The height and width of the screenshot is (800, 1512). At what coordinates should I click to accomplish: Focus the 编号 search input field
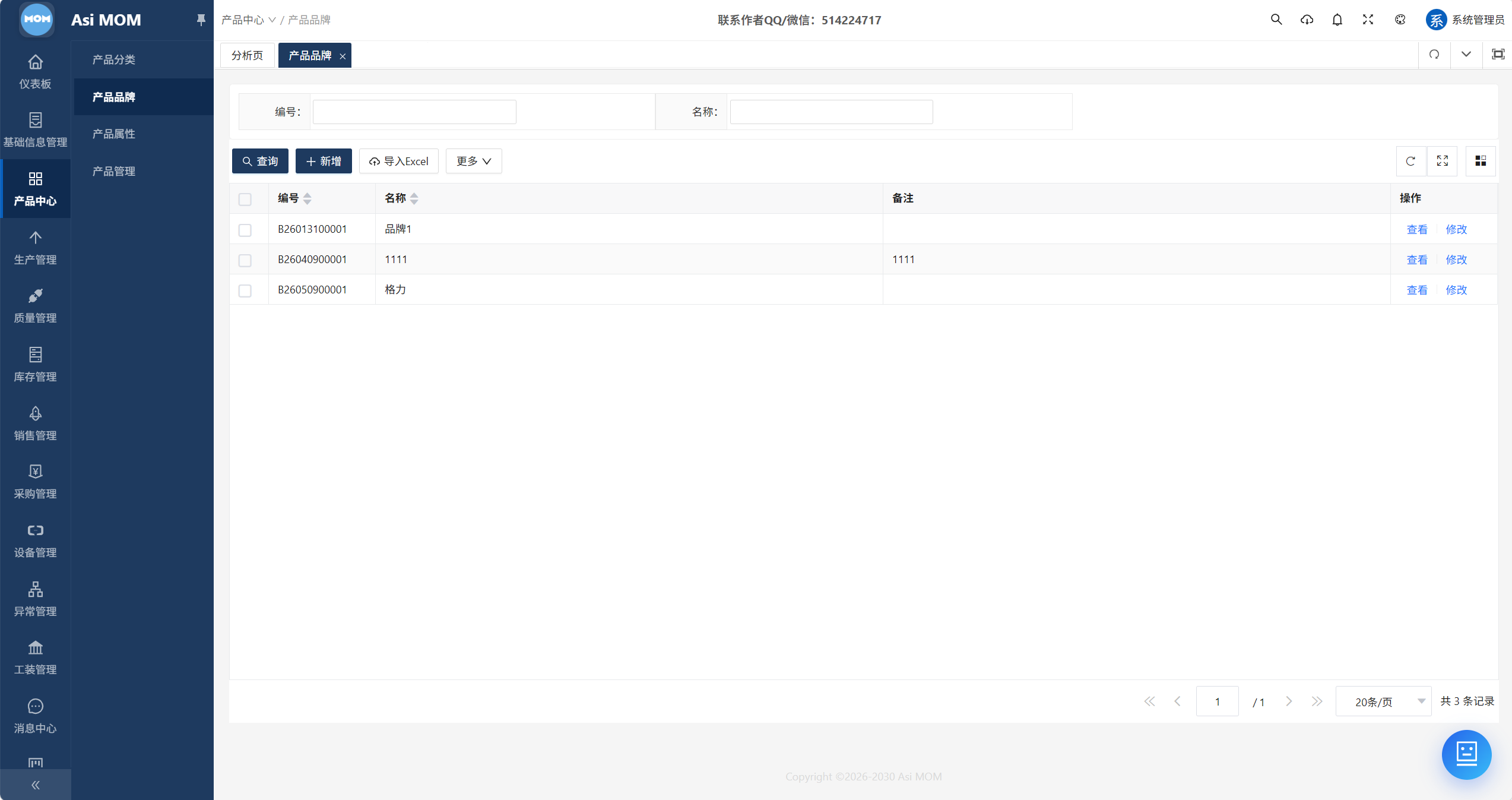[414, 112]
